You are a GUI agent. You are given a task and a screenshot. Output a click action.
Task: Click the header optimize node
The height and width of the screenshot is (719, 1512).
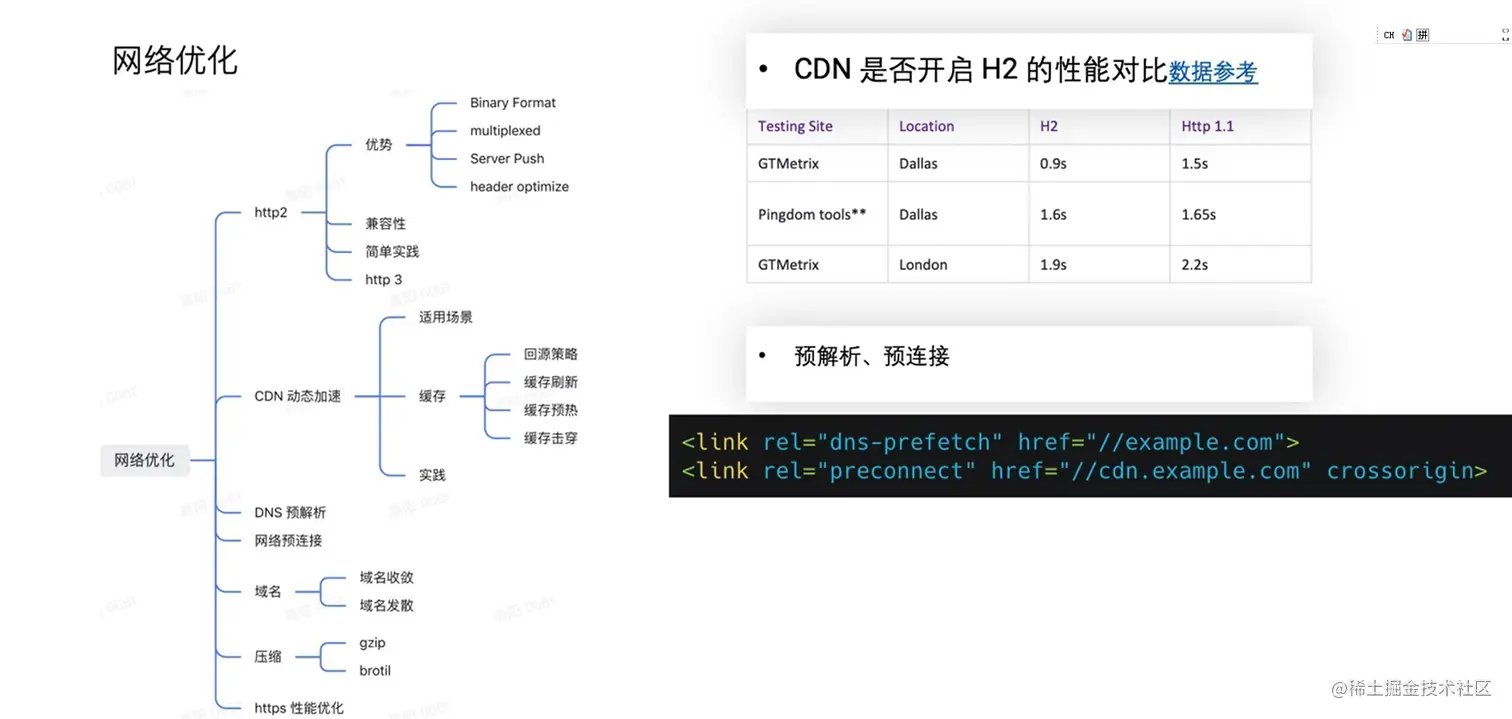[x=519, y=186]
